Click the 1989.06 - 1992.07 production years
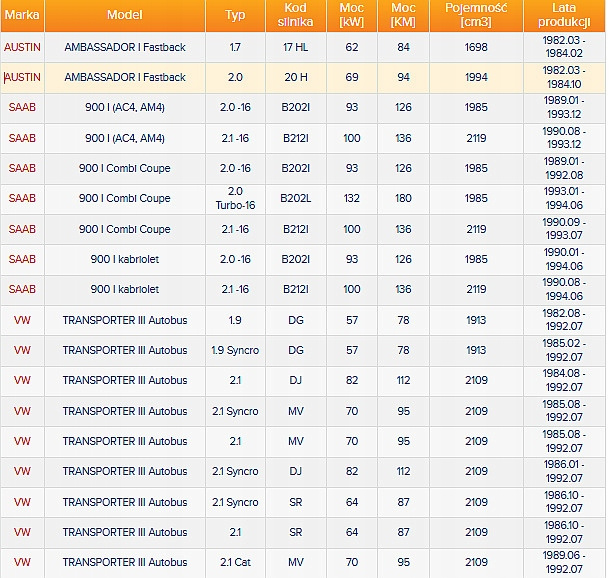 pos(564,562)
